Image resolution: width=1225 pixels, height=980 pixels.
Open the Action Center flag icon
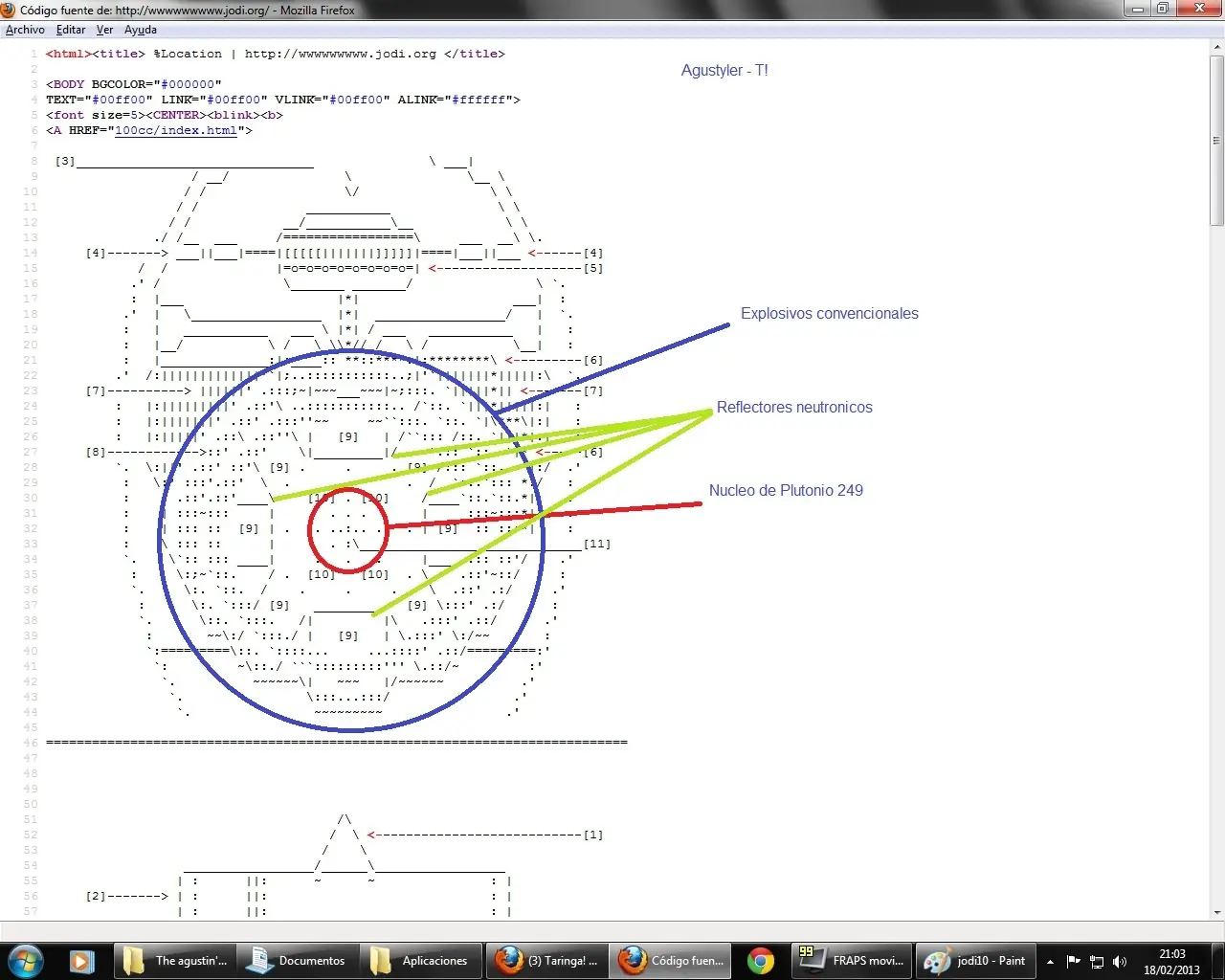pos(1074,962)
